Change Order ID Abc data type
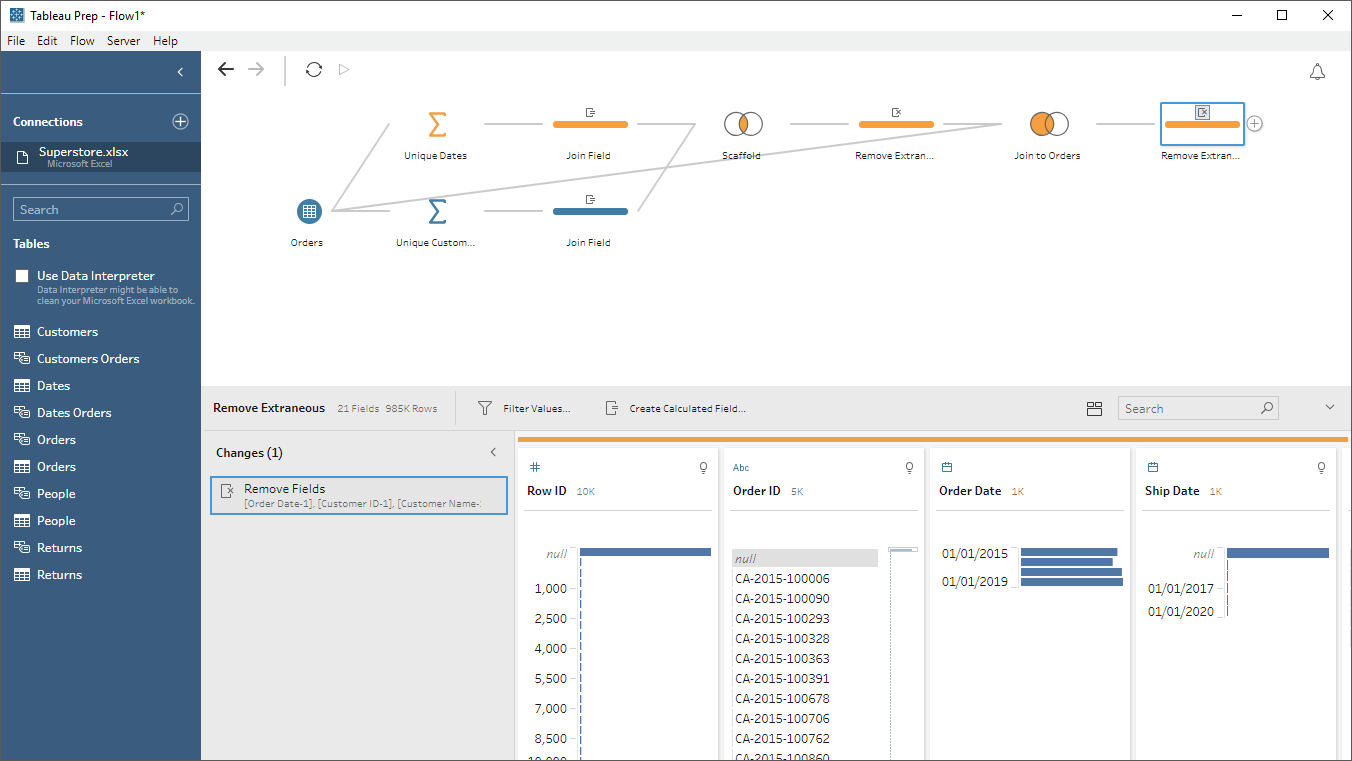 pyautogui.click(x=741, y=467)
